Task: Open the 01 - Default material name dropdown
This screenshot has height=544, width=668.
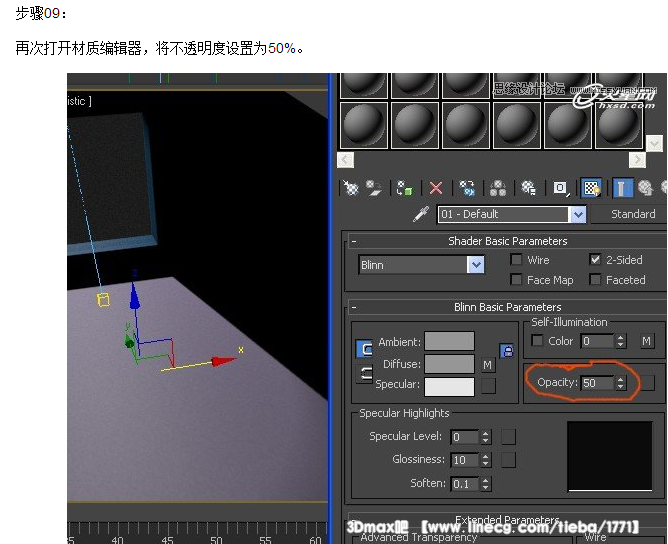Action: (x=577, y=214)
